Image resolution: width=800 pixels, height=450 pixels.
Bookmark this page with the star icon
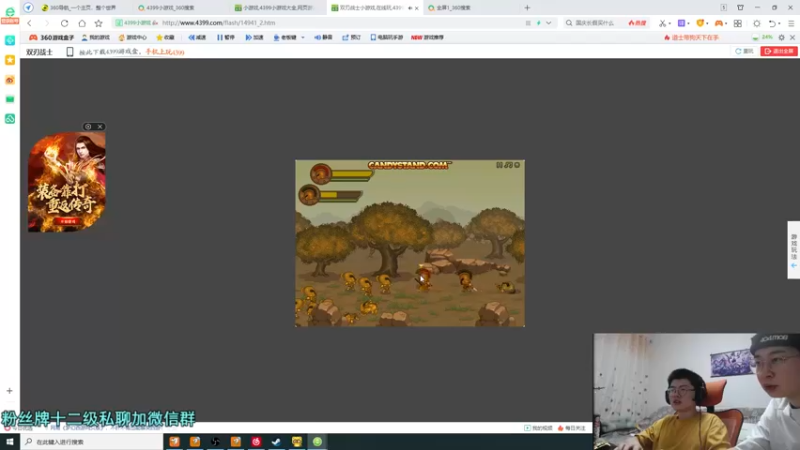pos(98,23)
